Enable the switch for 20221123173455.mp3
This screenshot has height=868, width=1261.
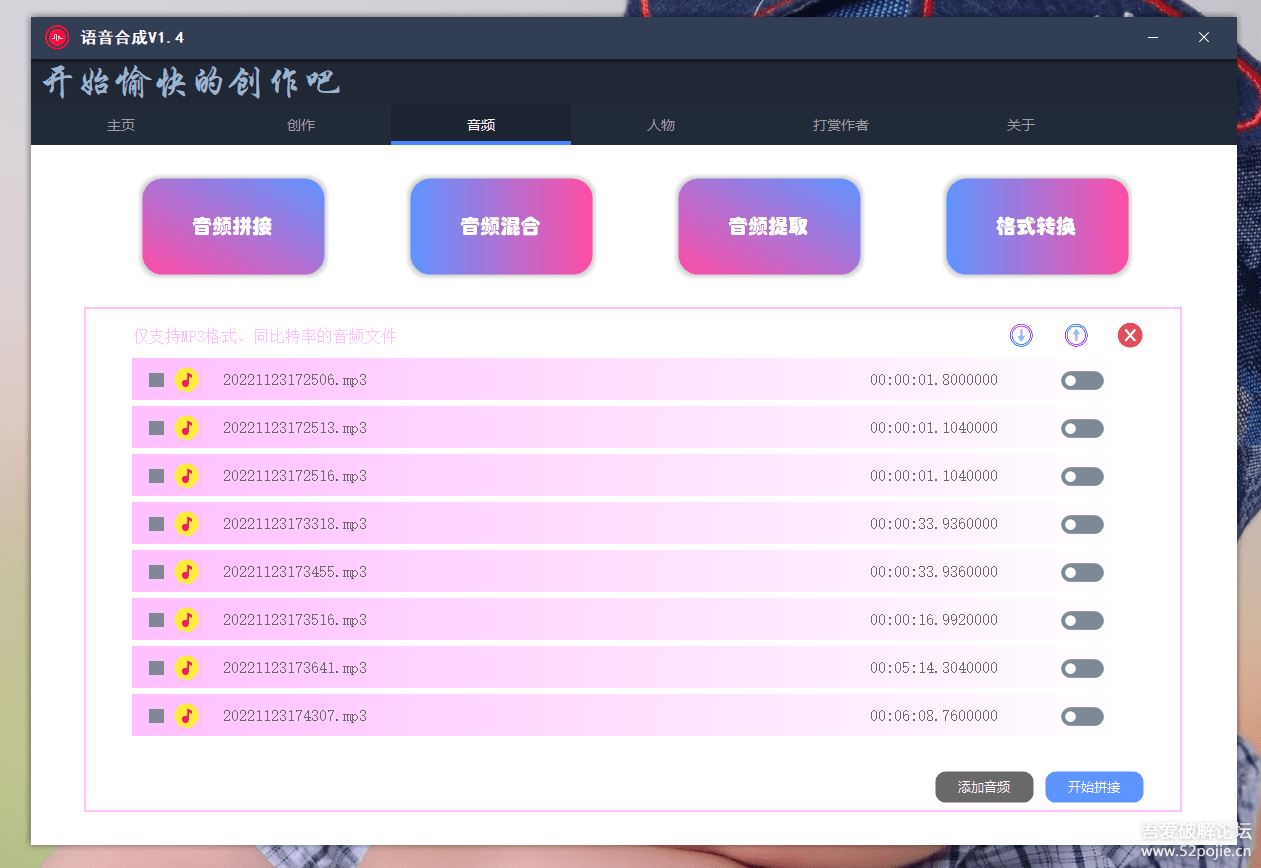click(x=1082, y=573)
